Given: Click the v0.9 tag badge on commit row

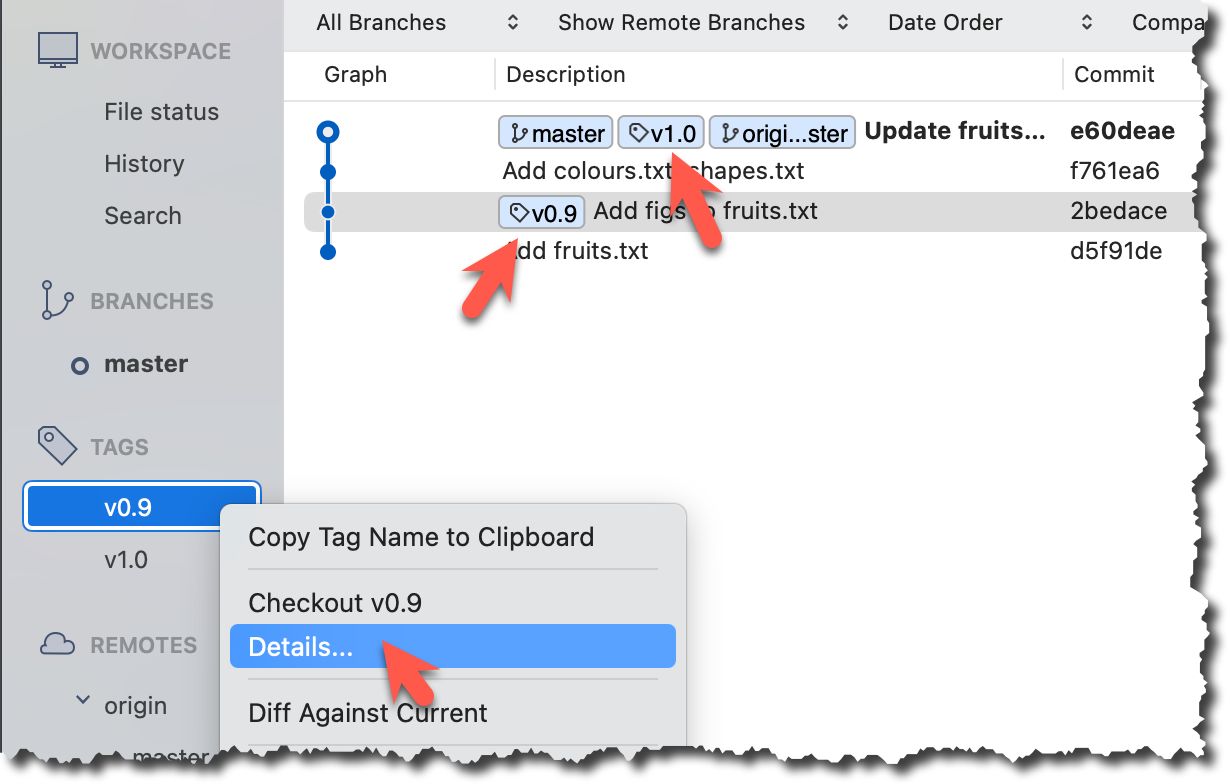Looking at the screenshot, I should (x=542, y=212).
